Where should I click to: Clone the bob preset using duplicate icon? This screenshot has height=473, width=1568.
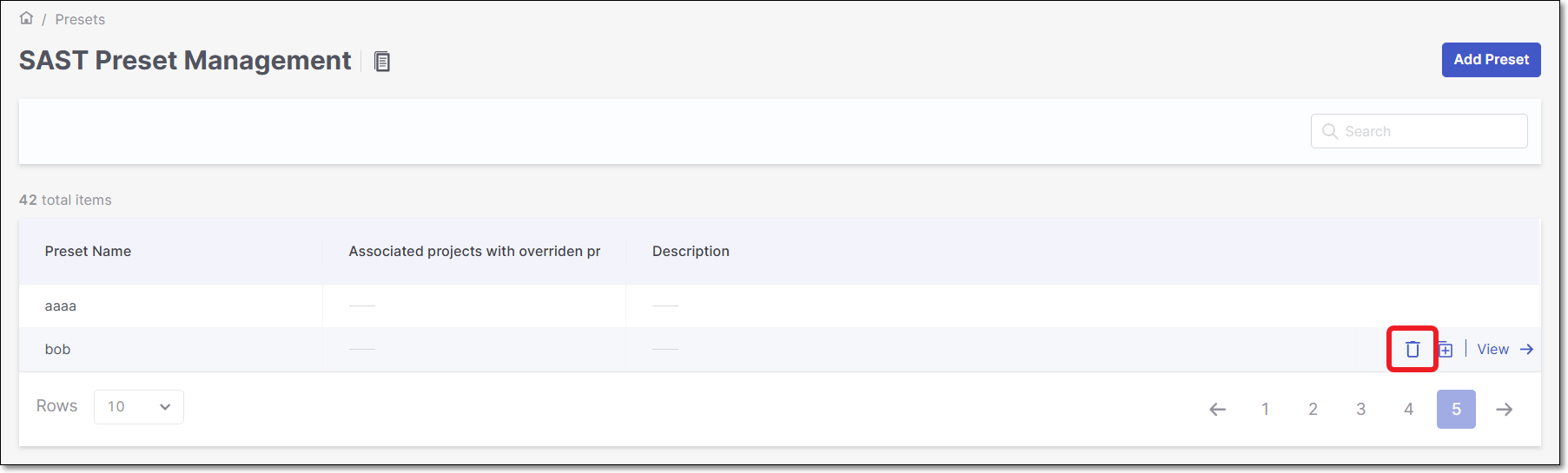(x=1446, y=350)
